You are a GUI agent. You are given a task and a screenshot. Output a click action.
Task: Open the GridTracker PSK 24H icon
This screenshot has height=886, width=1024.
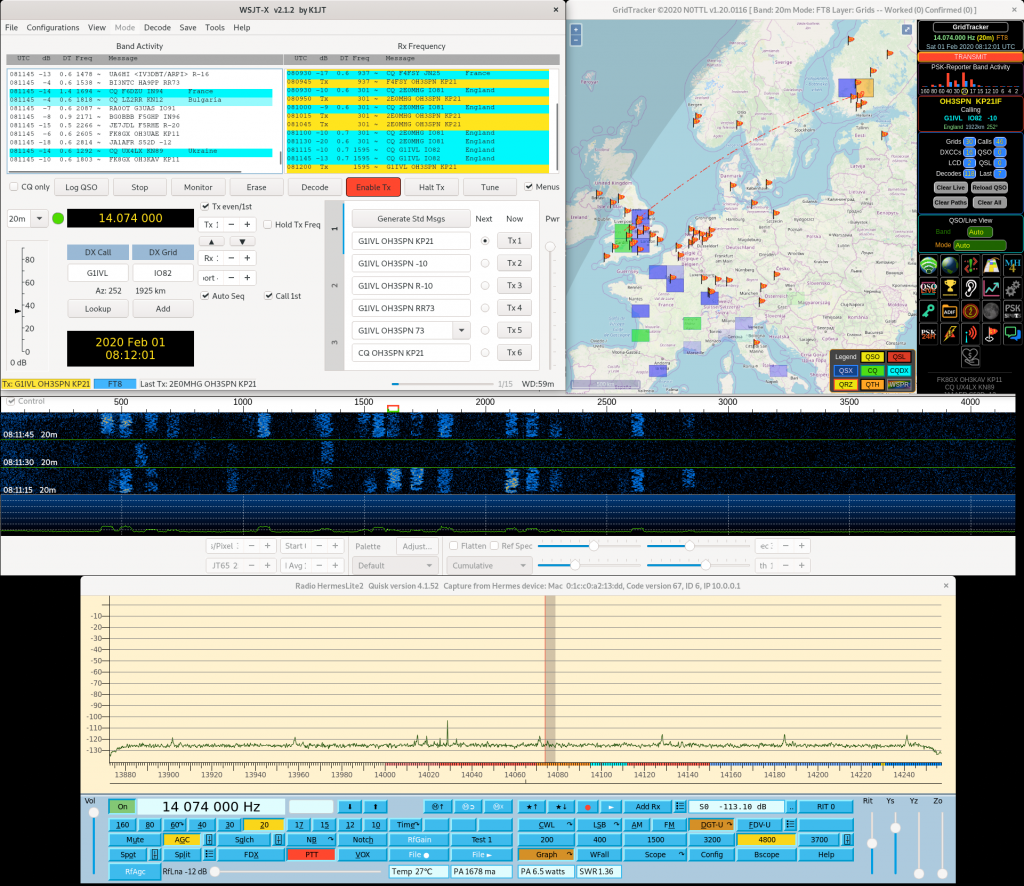coord(929,334)
